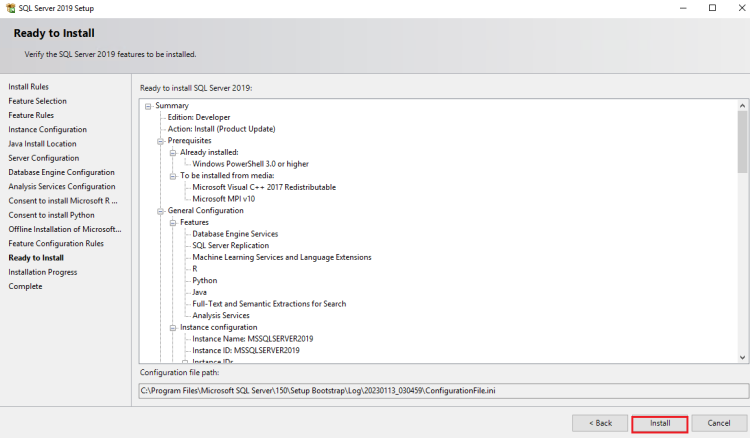Screen dimensions: 750x438
Task: Select Instance Configuration step
Action: click(47, 130)
